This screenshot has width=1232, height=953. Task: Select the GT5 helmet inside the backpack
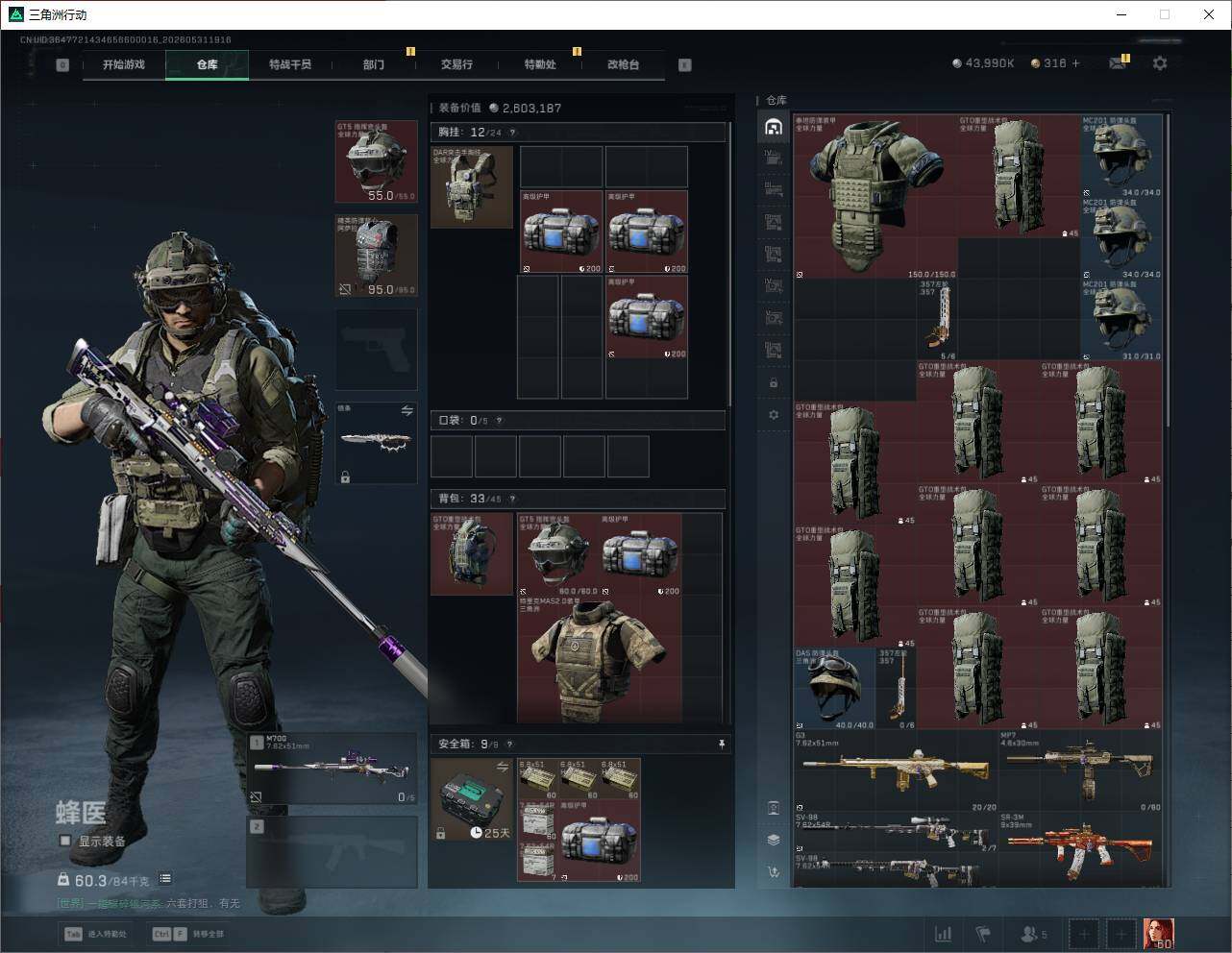558,554
